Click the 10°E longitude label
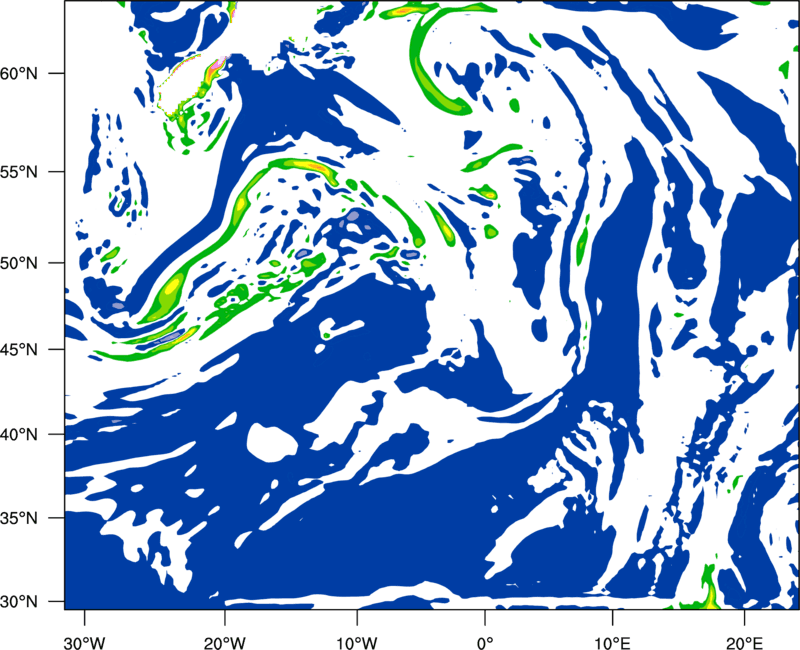Image resolution: width=800 pixels, height=650 pixels. (612, 643)
